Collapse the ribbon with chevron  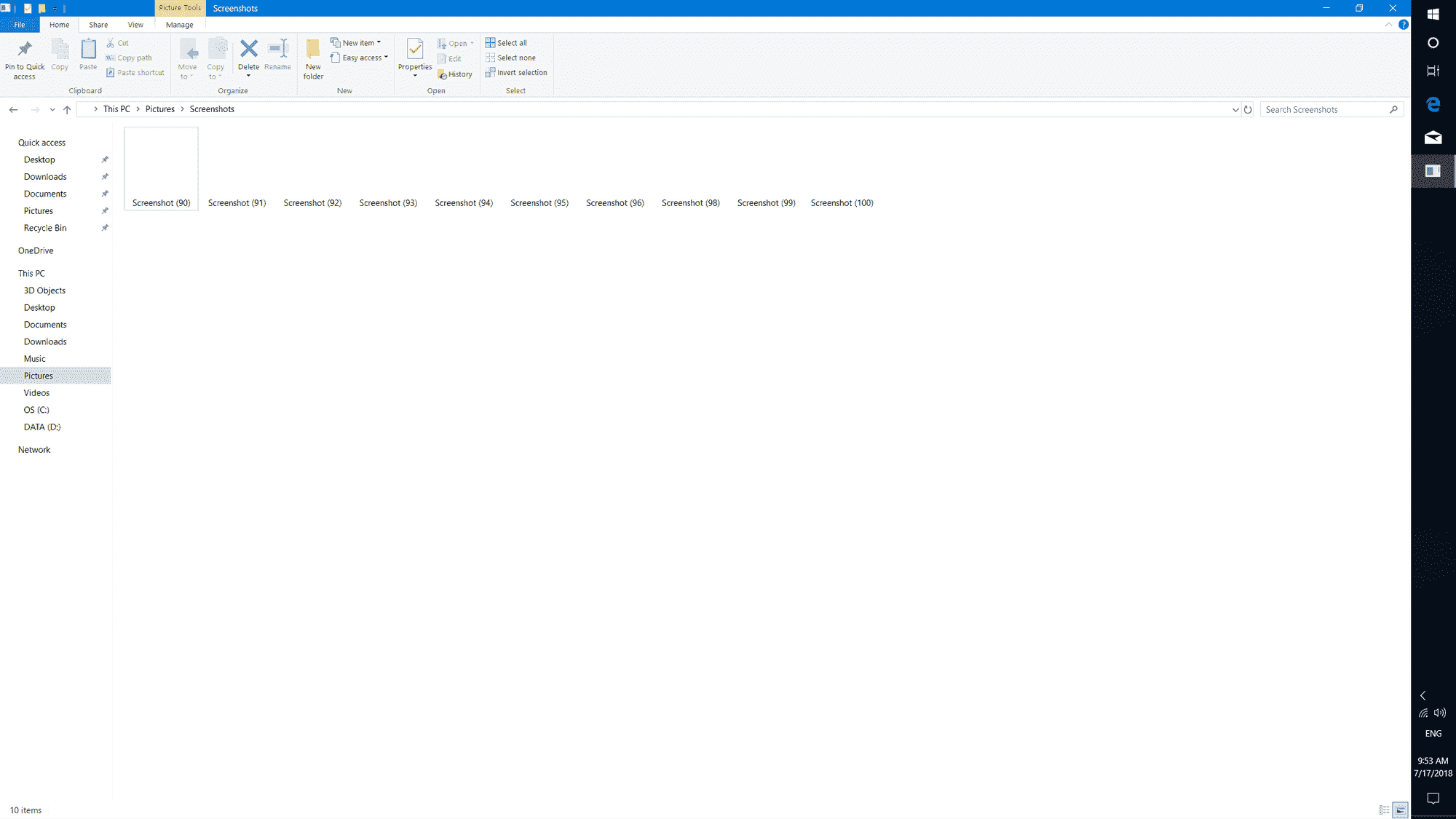pos(1388,25)
